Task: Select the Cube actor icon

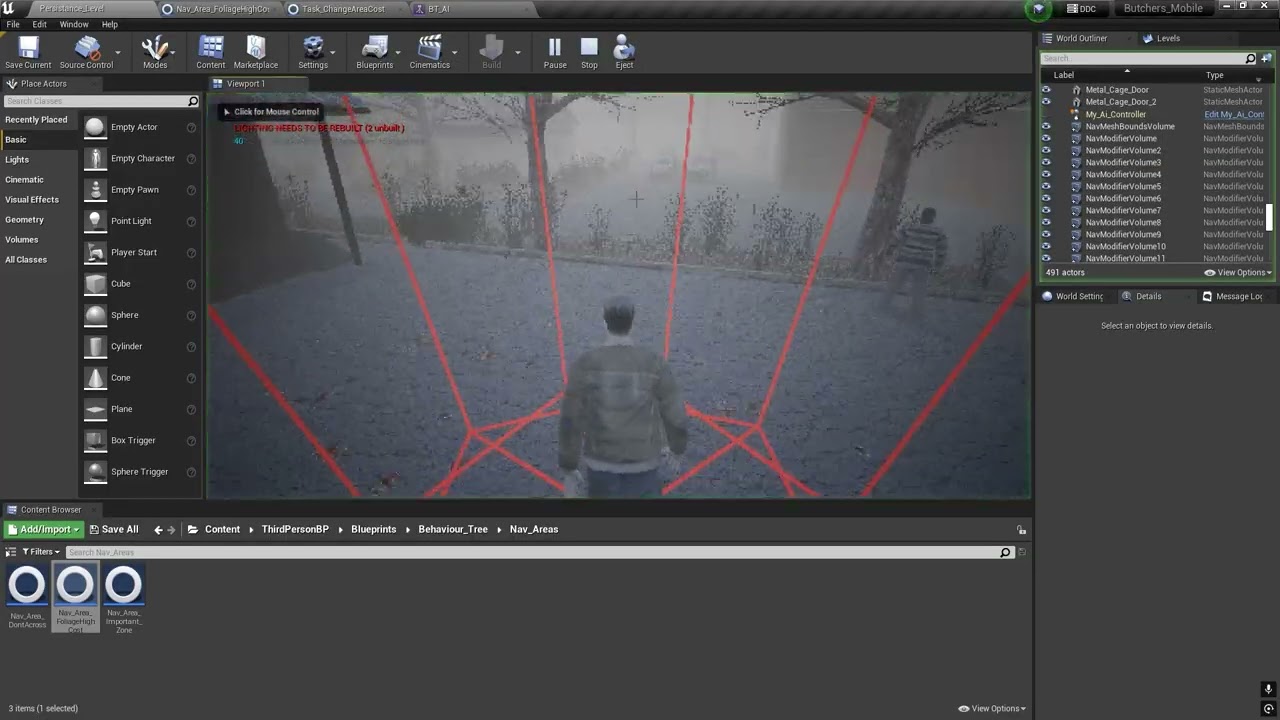Action: point(95,283)
